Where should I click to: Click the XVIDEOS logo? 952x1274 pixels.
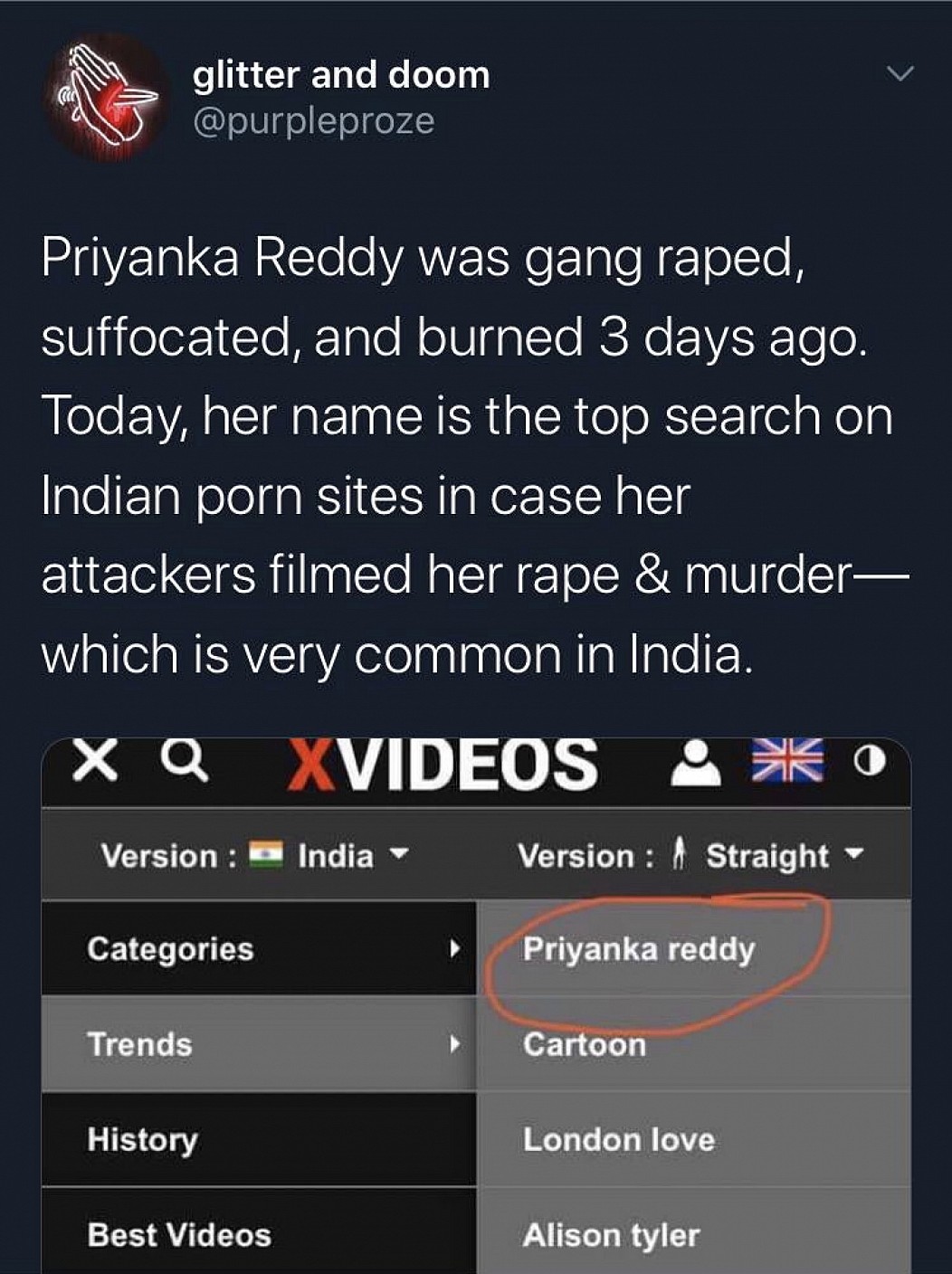(443, 765)
